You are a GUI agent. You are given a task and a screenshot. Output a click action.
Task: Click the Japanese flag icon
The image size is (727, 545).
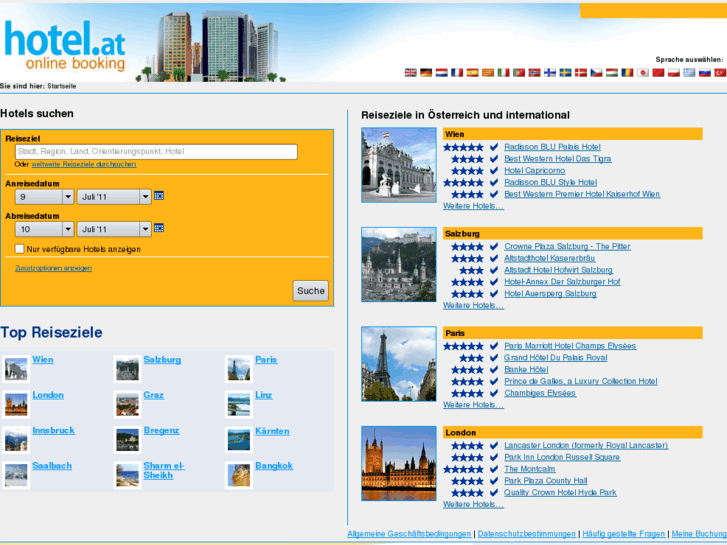click(643, 73)
